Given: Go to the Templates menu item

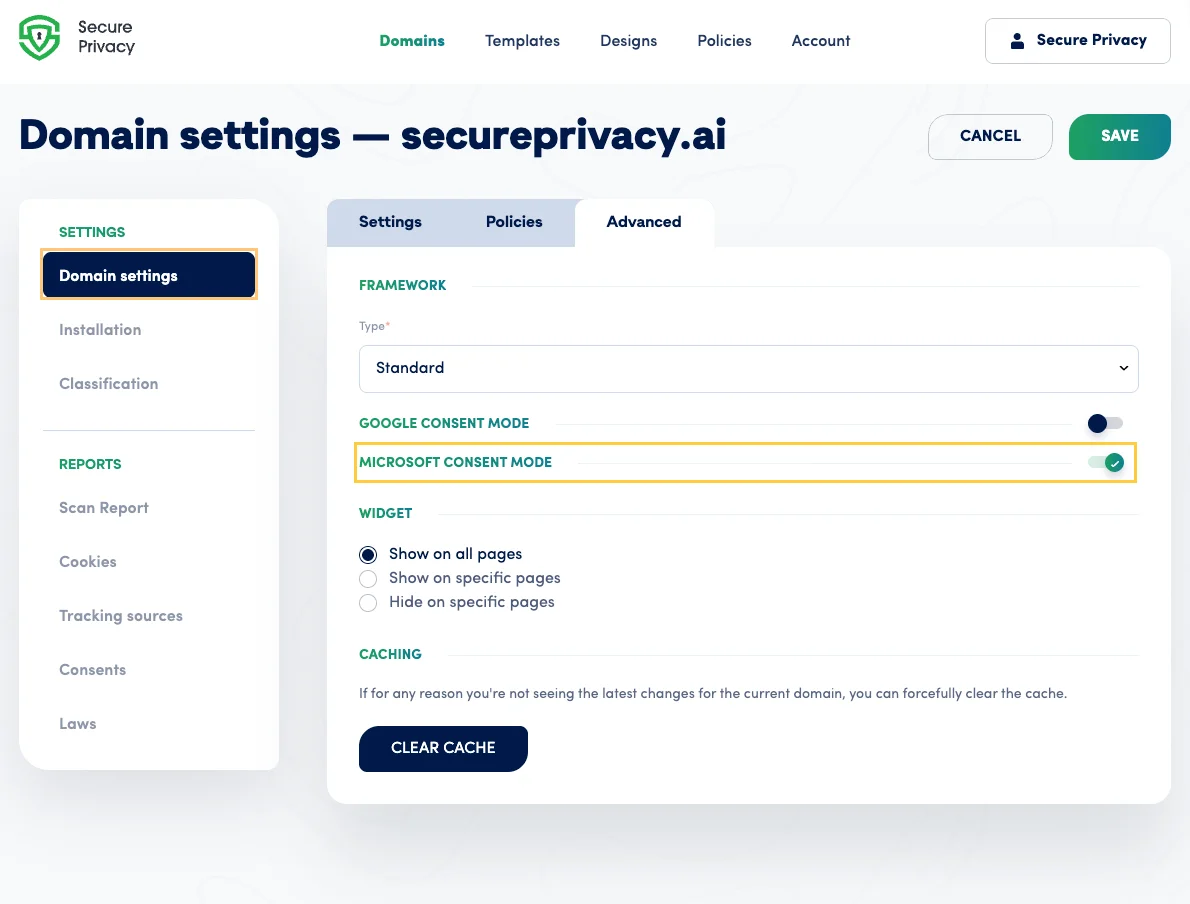Looking at the screenshot, I should (x=522, y=41).
